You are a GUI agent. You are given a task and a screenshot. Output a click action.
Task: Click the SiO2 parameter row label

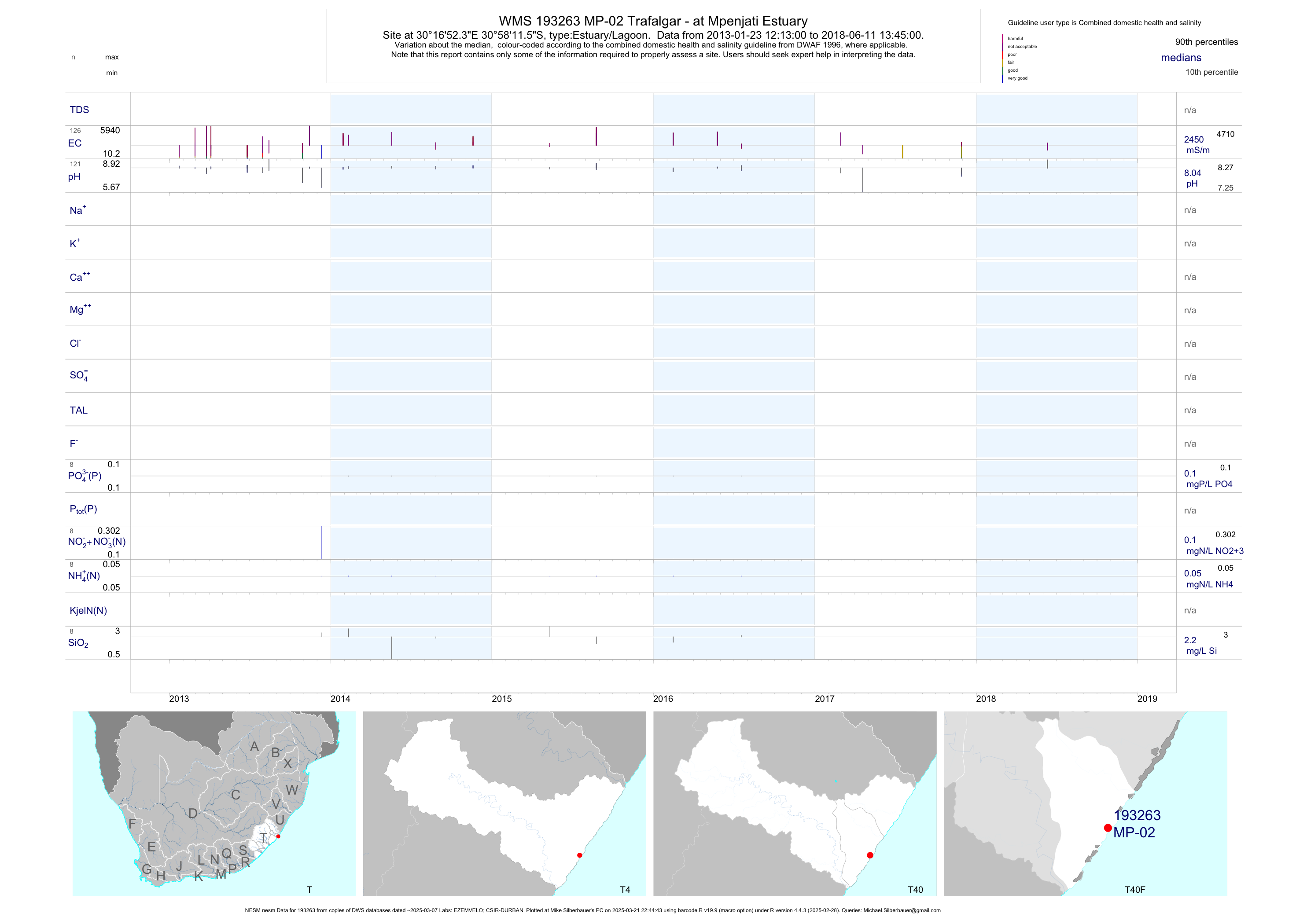click(78, 643)
